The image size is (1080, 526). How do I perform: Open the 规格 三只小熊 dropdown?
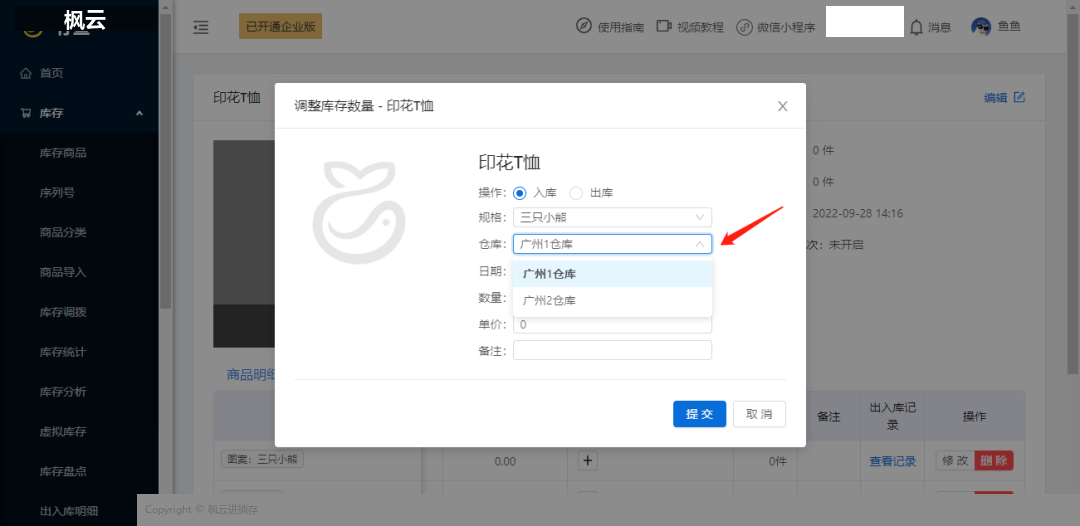coord(612,218)
